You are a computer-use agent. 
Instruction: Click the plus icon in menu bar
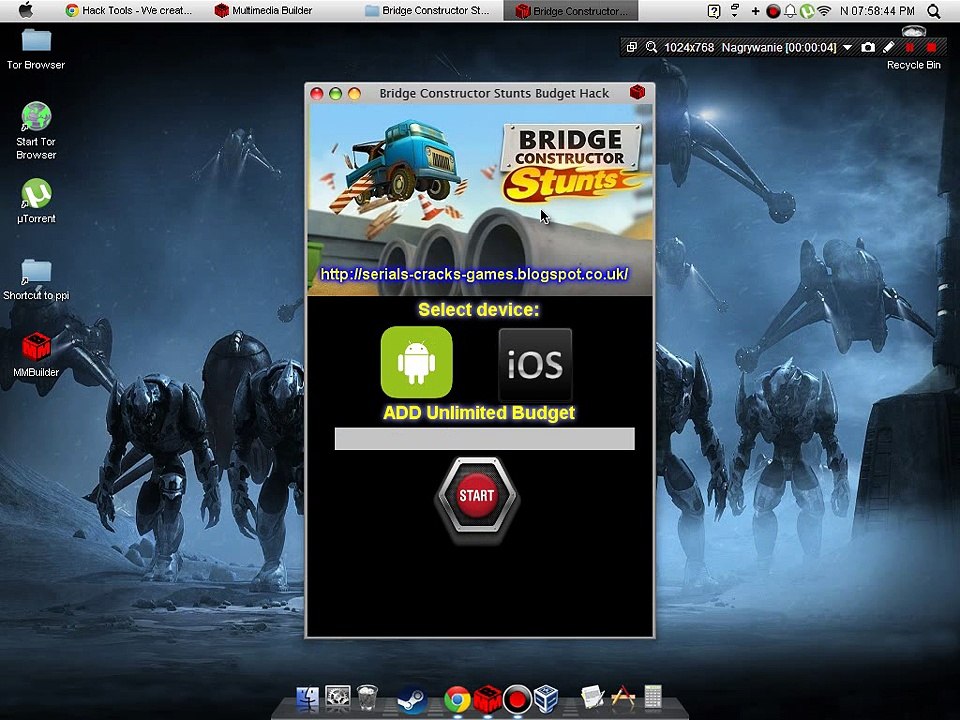pos(756,10)
